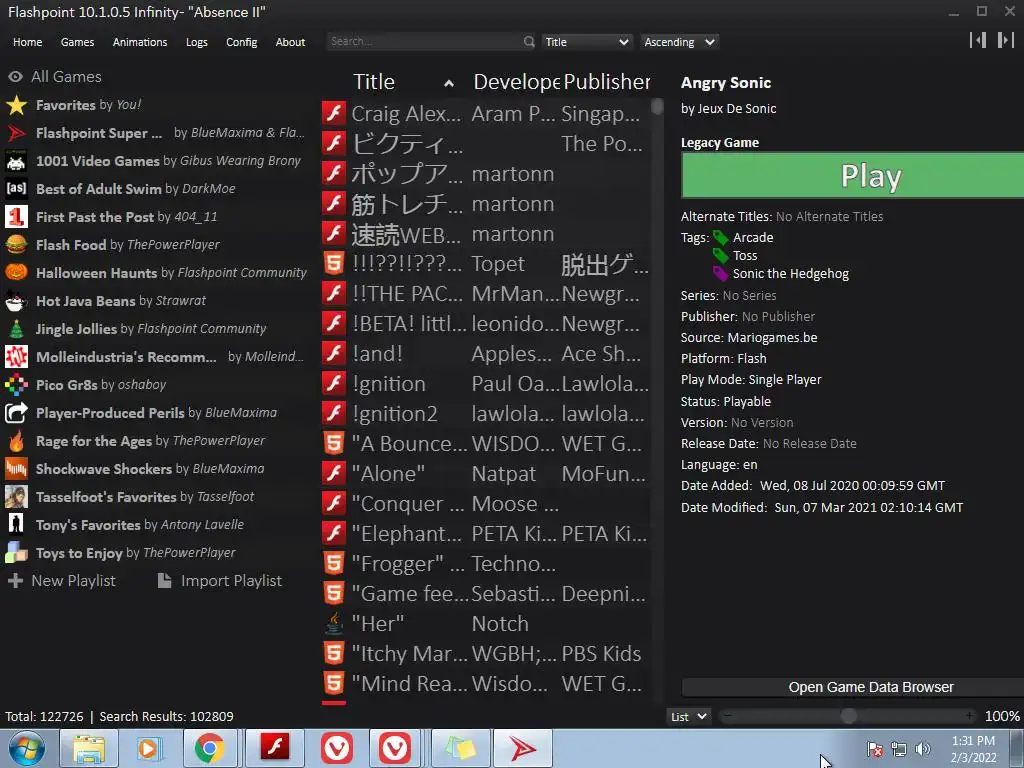The width and height of the screenshot is (1024, 768).
Task: Open Flash Player from the taskbar
Action: pyautogui.click(x=274, y=748)
